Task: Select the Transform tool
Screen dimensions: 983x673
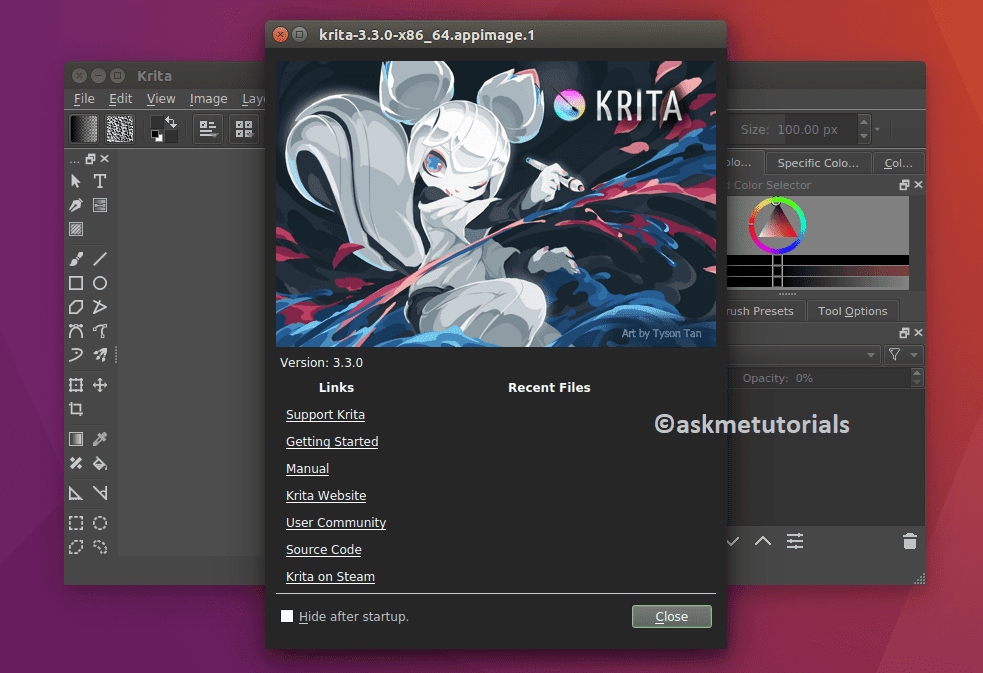Action: click(x=76, y=385)
